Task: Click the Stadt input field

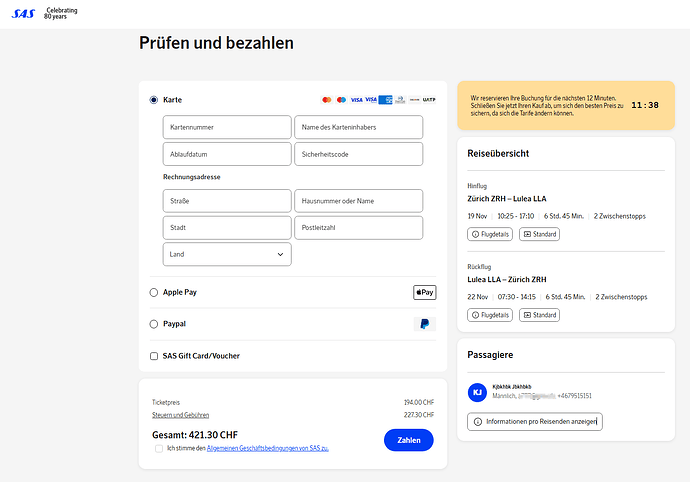Action: (227, 228)
